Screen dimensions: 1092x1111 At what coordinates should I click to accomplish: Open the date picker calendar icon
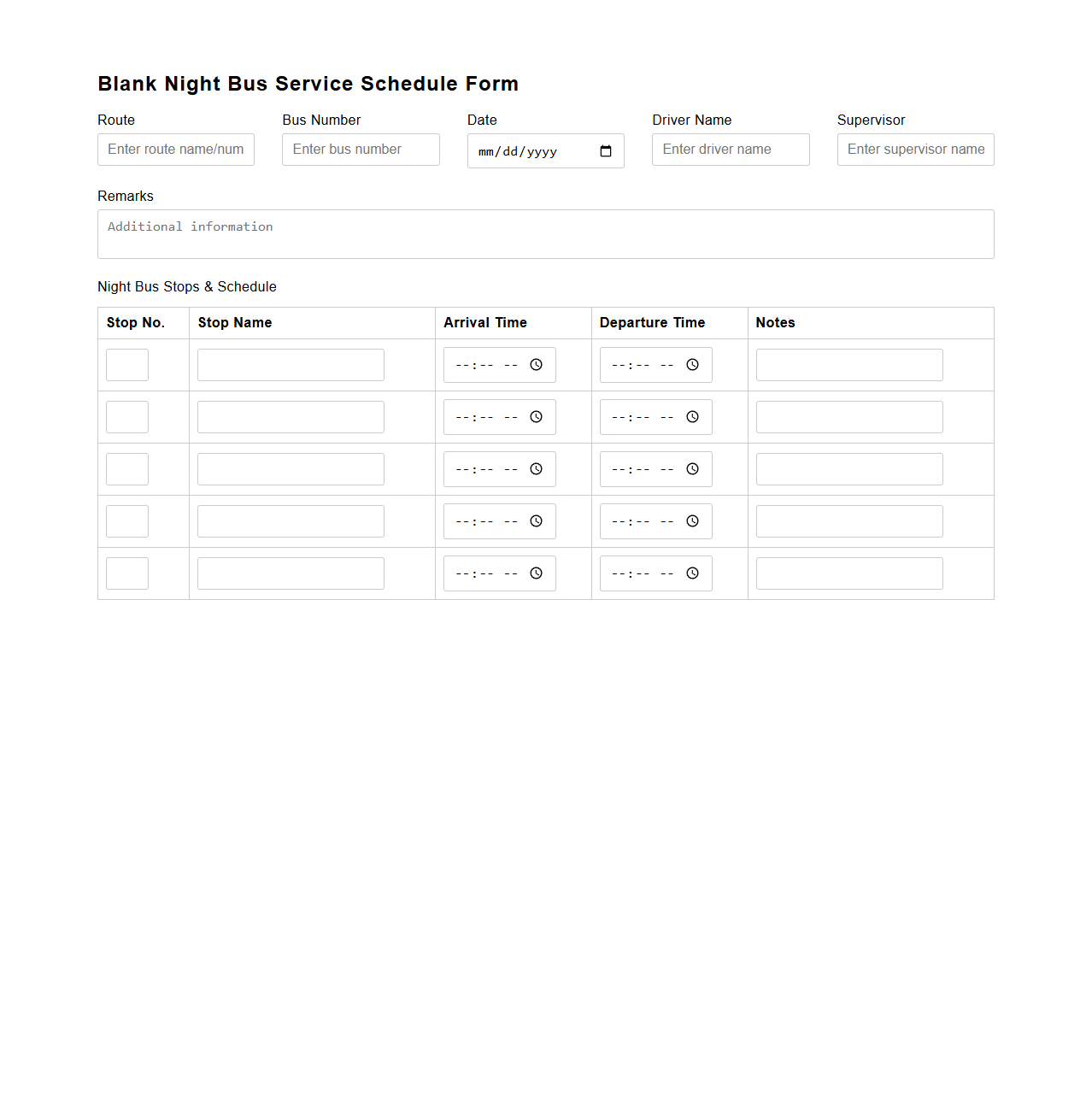pyautogui.click(x=606, y=151)
